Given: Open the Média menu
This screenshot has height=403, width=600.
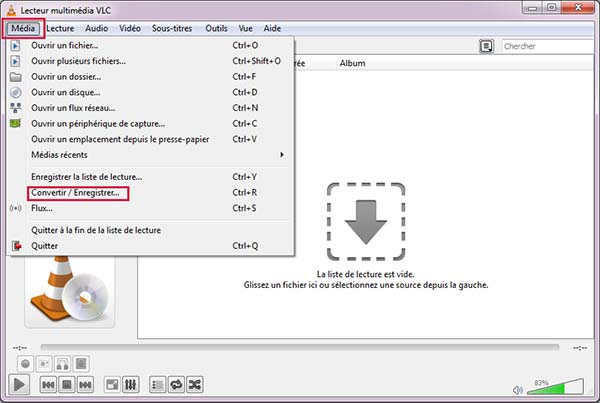Looking at the screenshot, I should (23, 28).
